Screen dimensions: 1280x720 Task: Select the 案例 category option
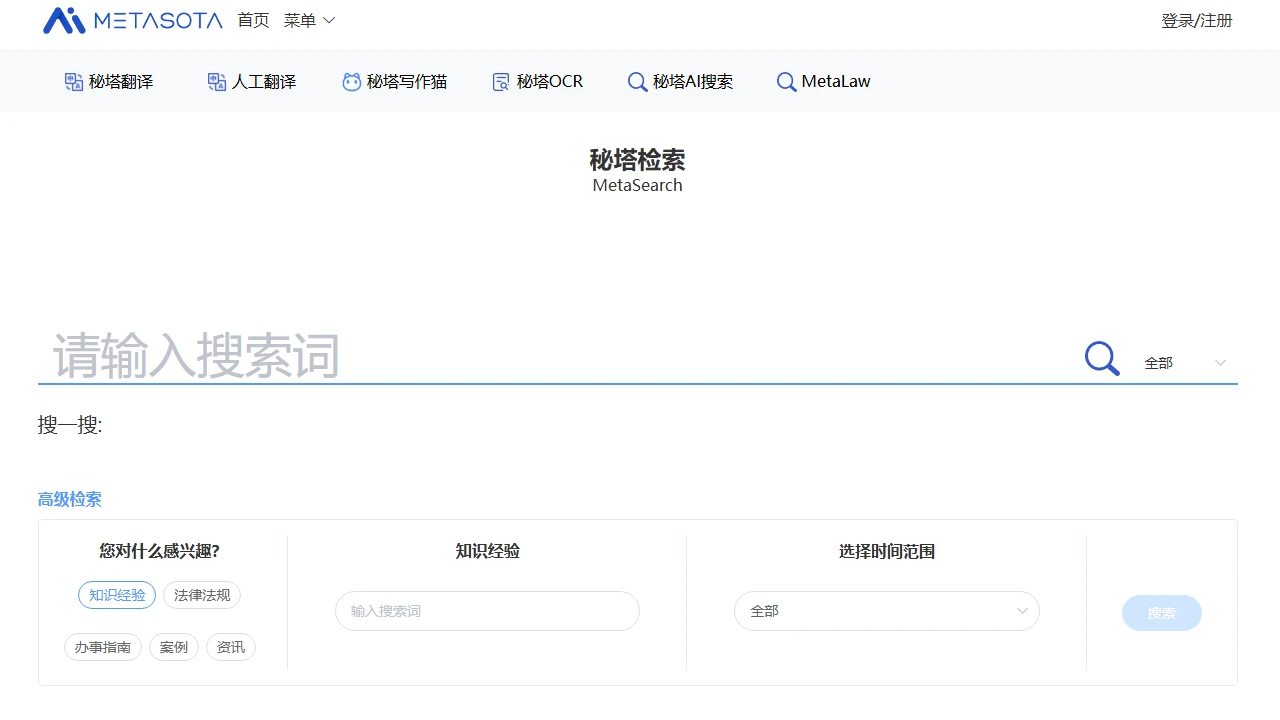pyautogui.click(x=174, y=647)
